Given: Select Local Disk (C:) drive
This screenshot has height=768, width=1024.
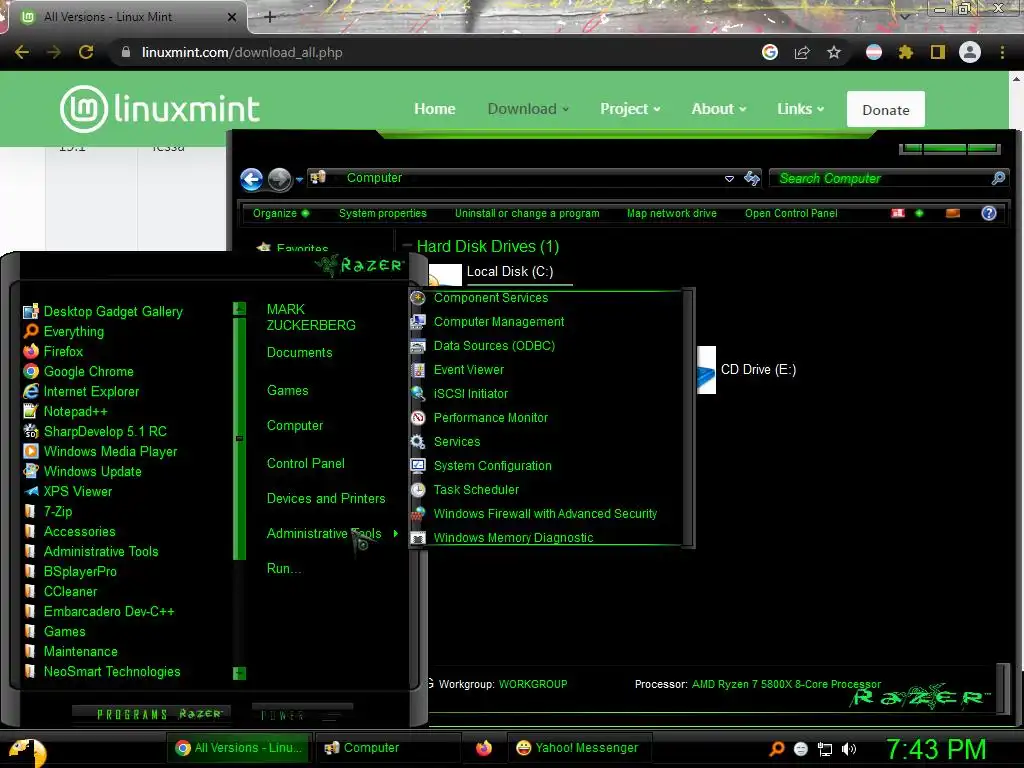Looking at the screenshot, I should pyautogui.click(x=509, y=272).
